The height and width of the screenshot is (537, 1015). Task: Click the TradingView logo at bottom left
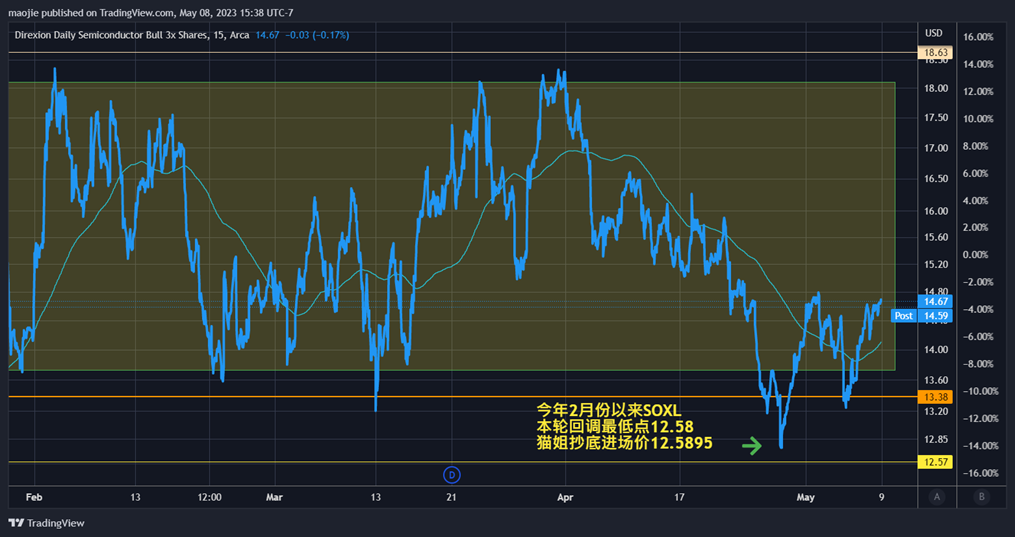pos(47,523)
